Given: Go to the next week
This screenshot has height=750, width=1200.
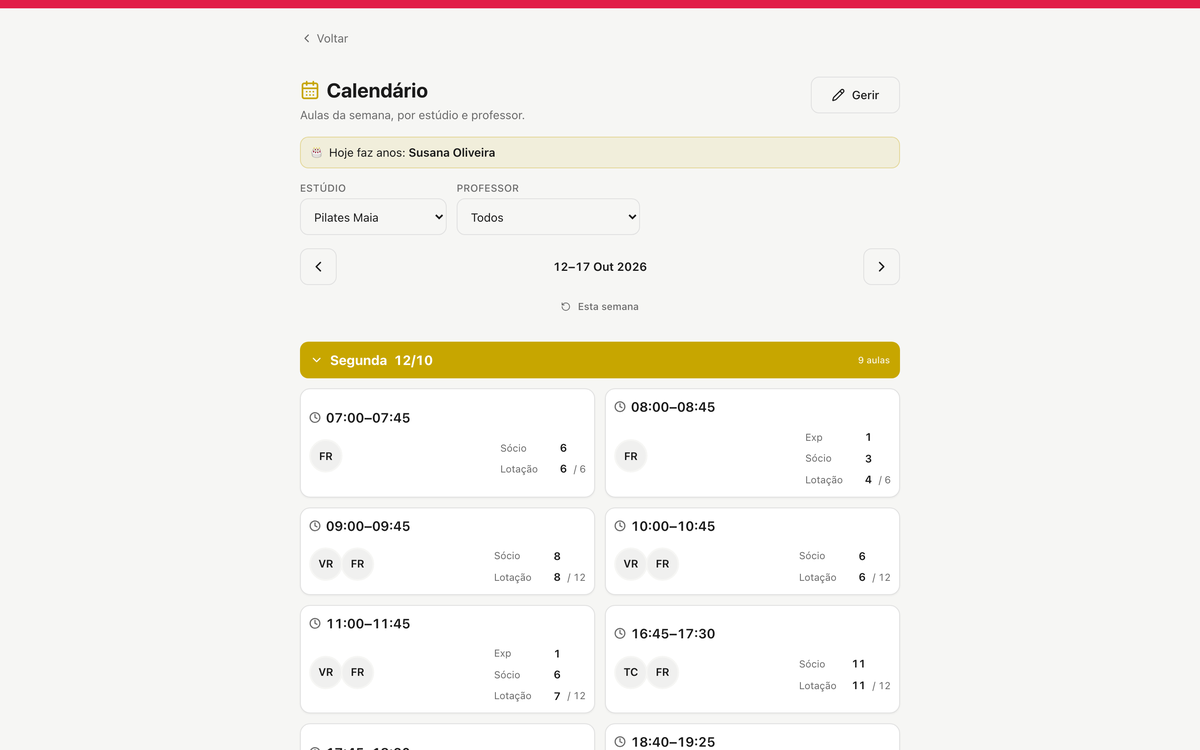Looking at the screenshot, I should click(x=882, y=267).
